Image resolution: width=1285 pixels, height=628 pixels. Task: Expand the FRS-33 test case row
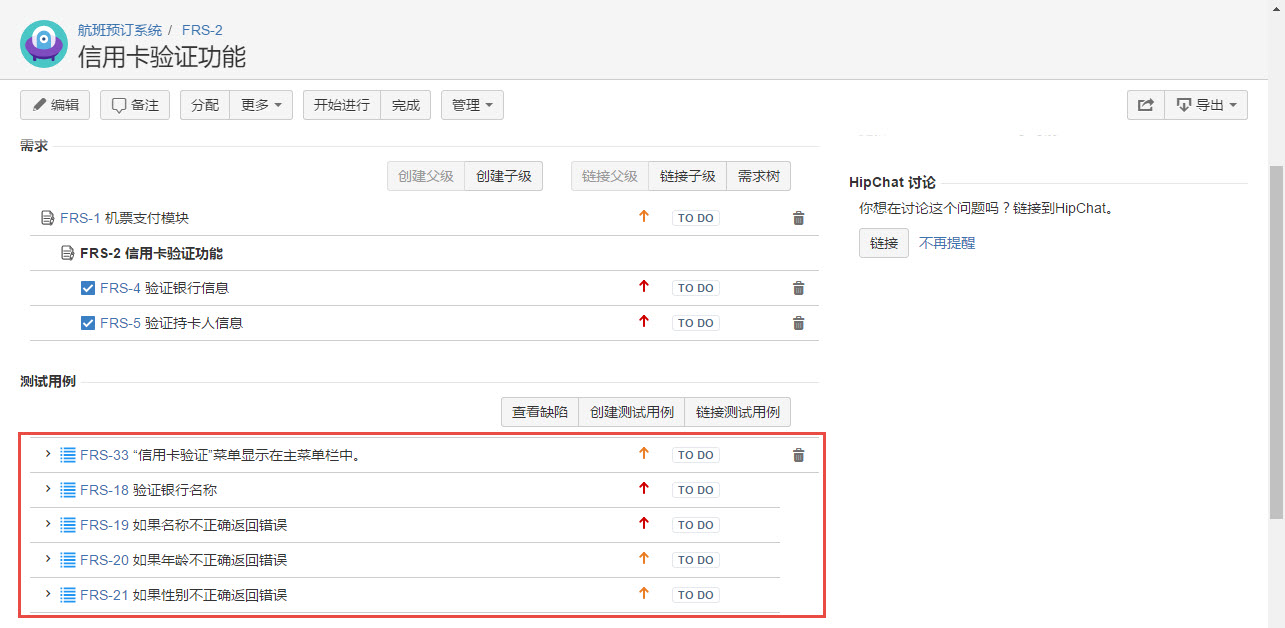point(47,454)
